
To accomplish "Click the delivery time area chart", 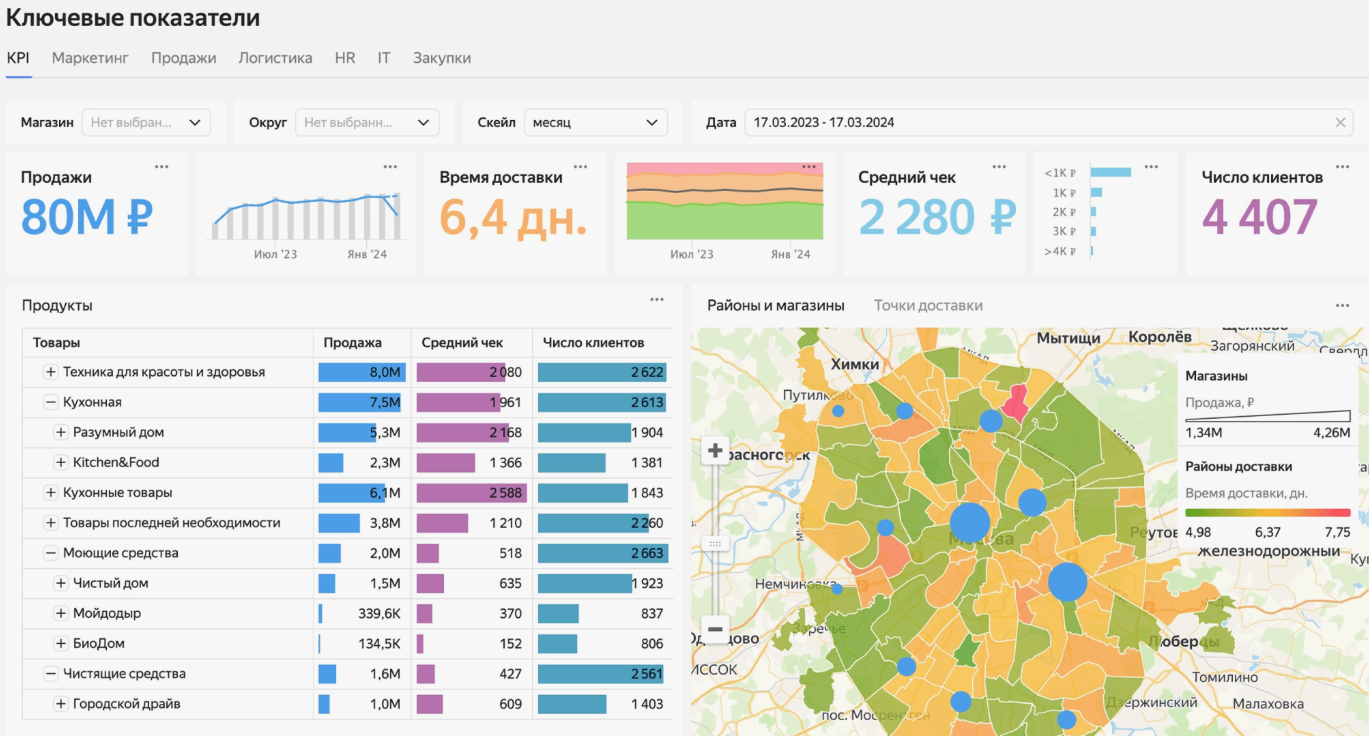I will (x=725, y=201).
